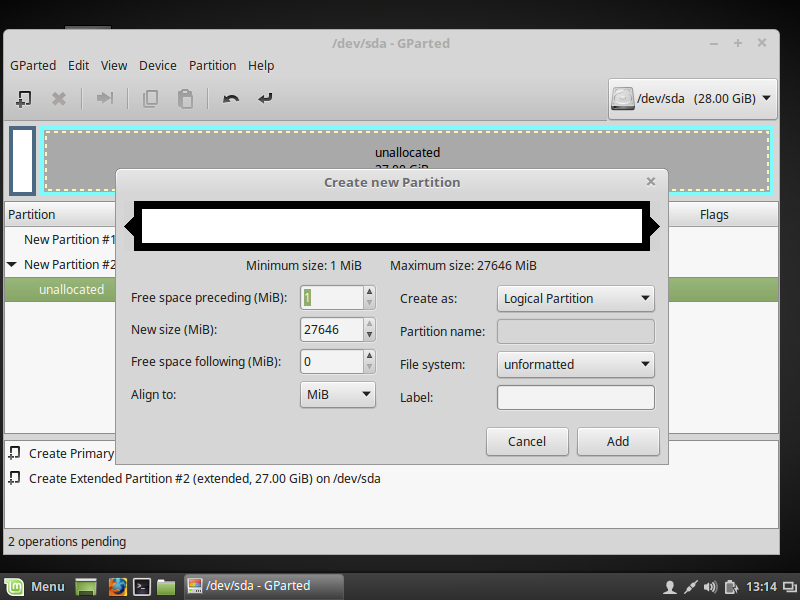800x600 pixels.
Task: Click the Resize/Move toolbar icon
Action: point(105,98)
